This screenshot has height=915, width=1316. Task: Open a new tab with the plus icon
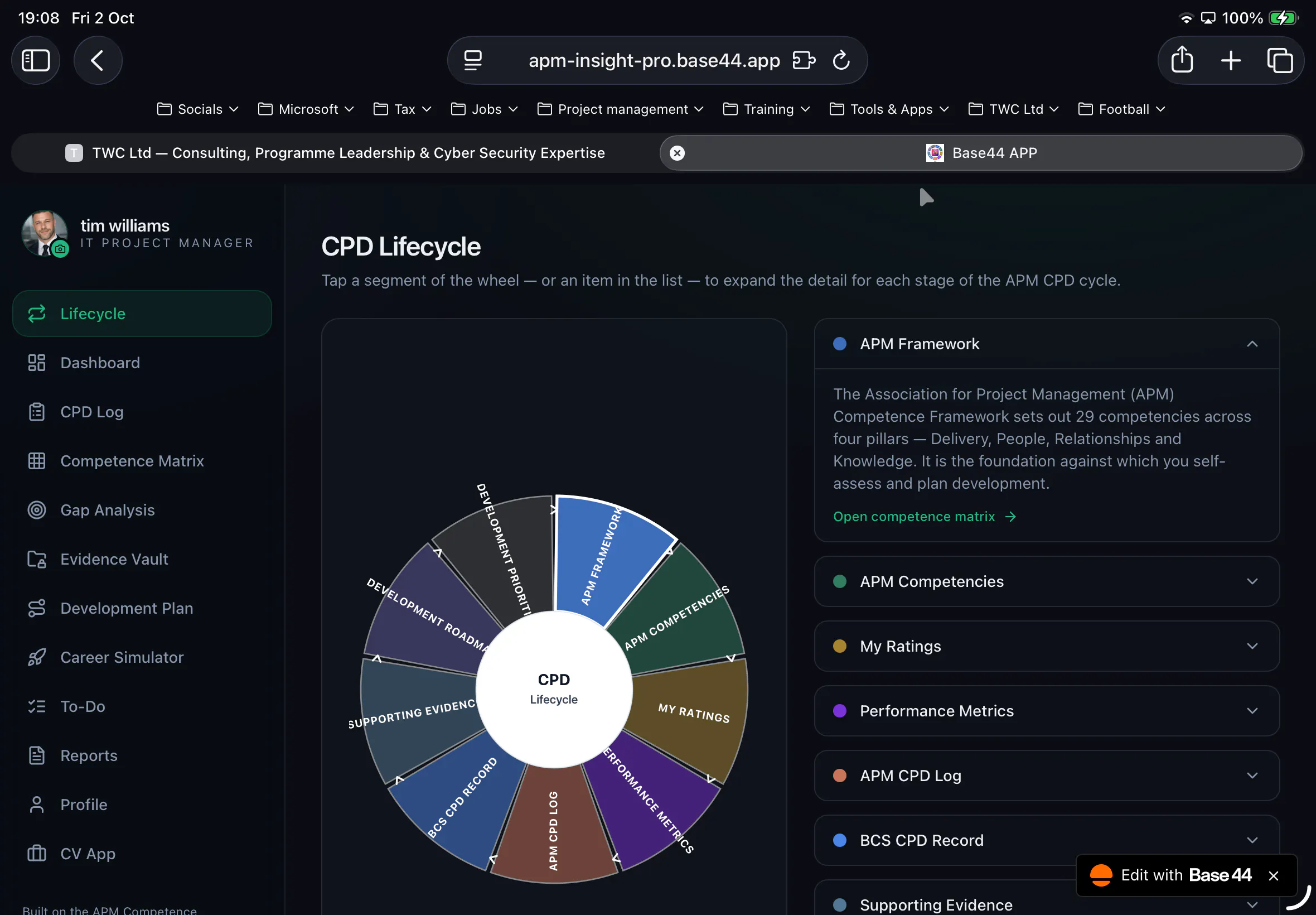click(x=1231, y=60)
